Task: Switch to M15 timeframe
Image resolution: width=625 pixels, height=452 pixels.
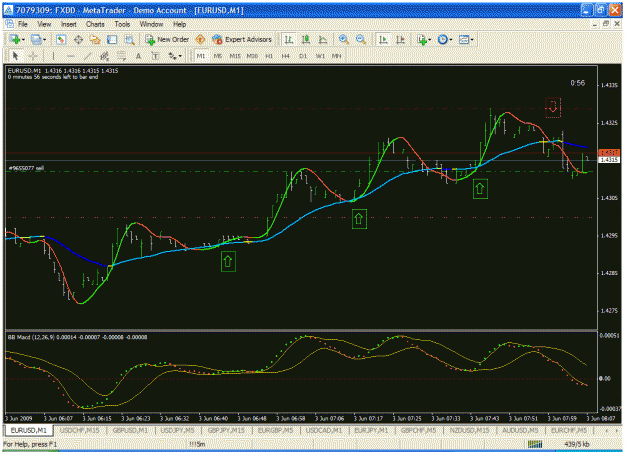Action: coord(235,56)
